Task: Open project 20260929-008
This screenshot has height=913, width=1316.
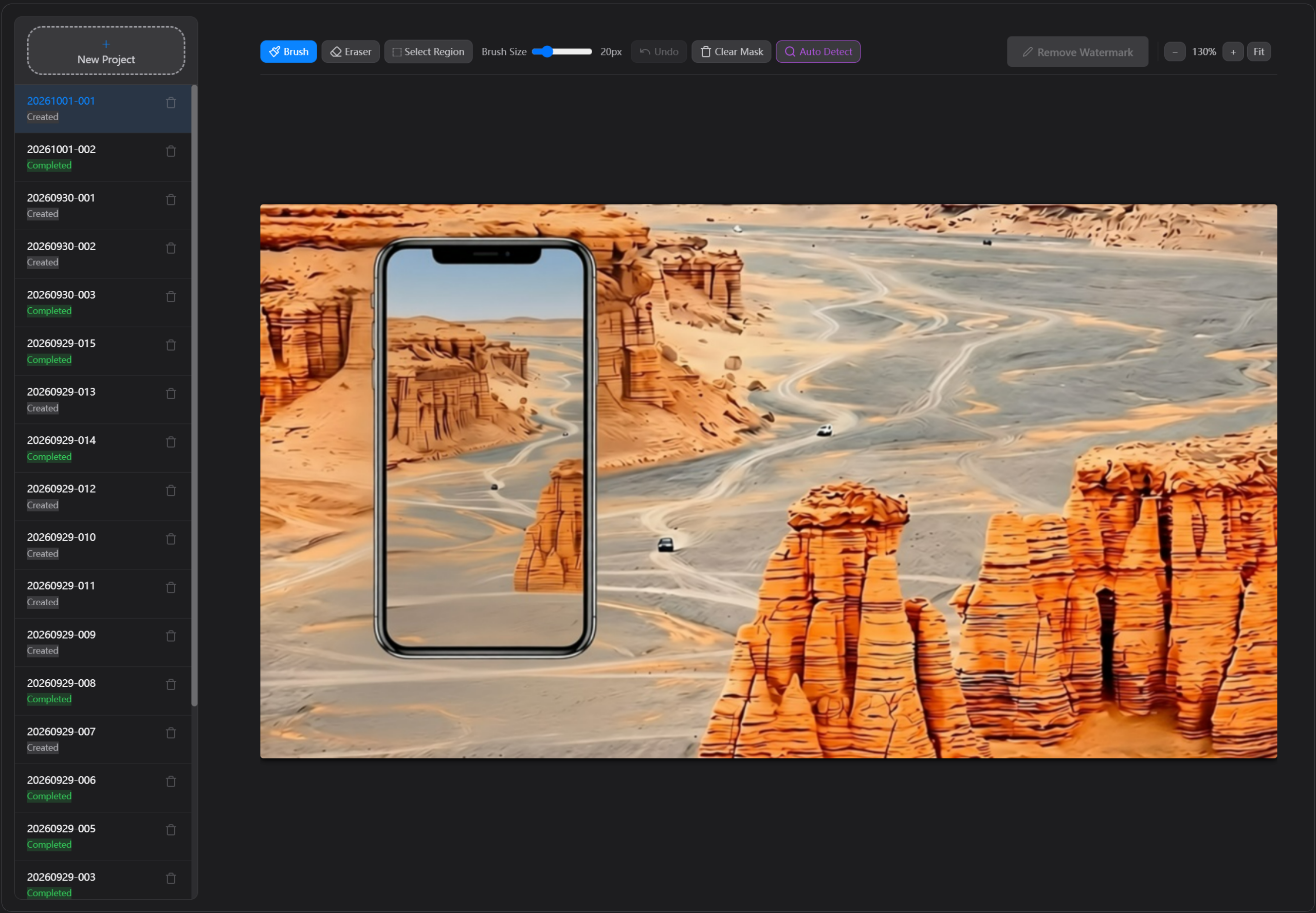Action: [103, 691]
